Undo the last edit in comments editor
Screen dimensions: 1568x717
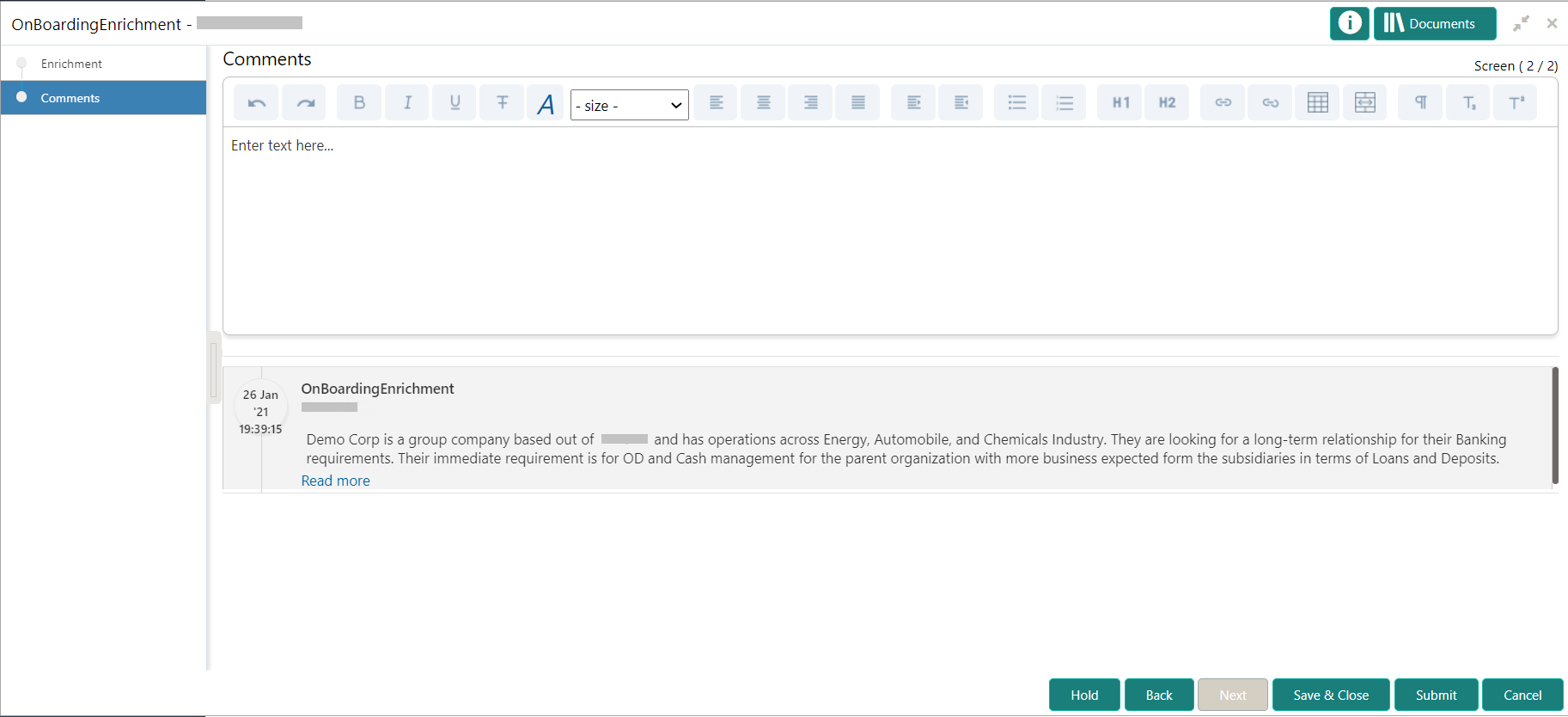point(256,103)
